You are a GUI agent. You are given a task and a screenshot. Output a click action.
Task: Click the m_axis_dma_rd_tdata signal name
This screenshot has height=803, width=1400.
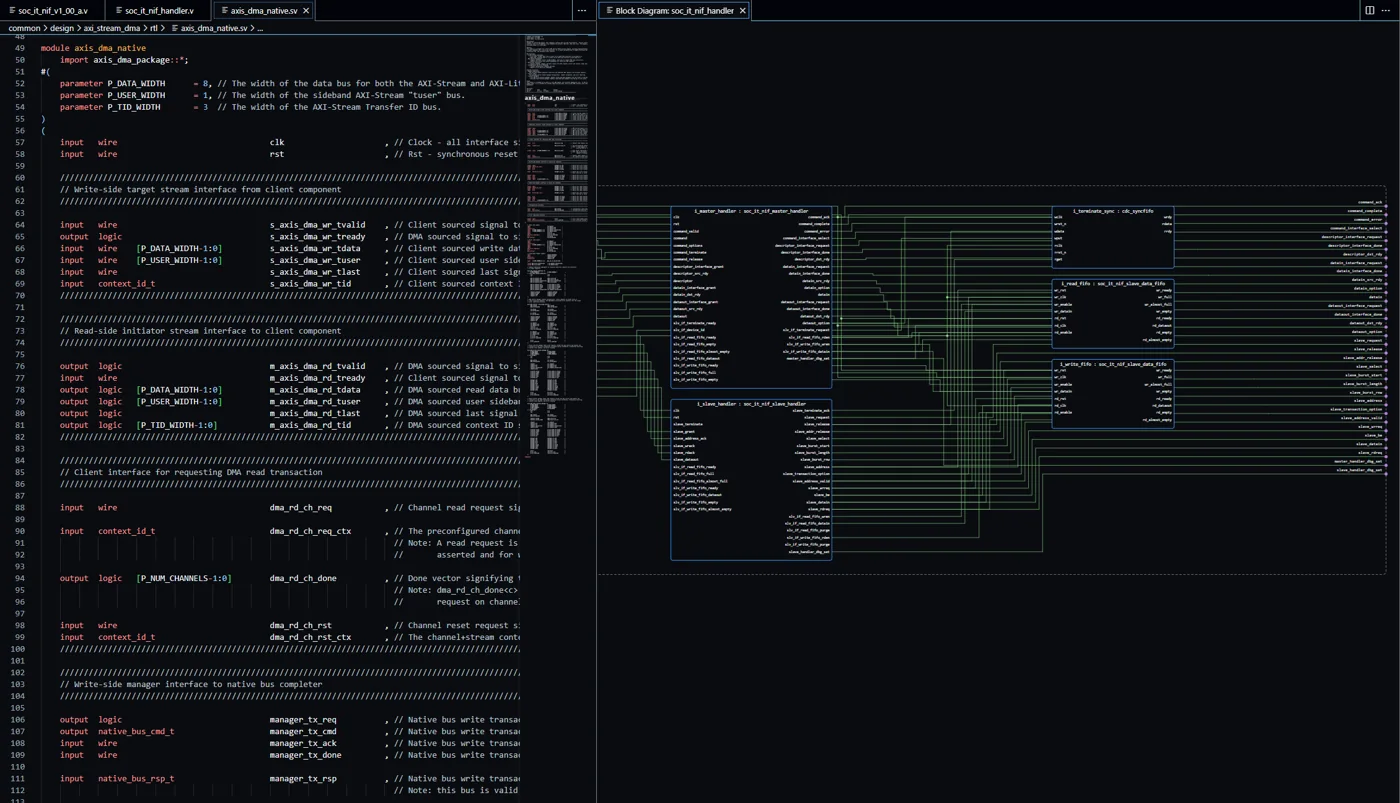coord(315,390)
